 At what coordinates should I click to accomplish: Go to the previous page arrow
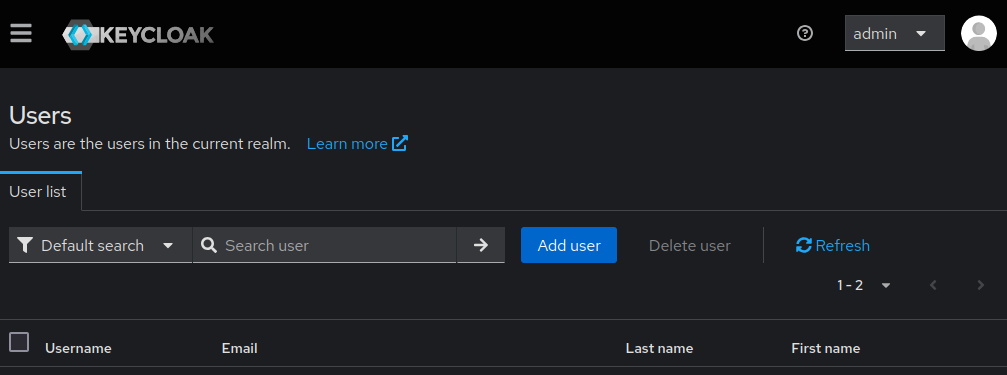click(933, 285)
